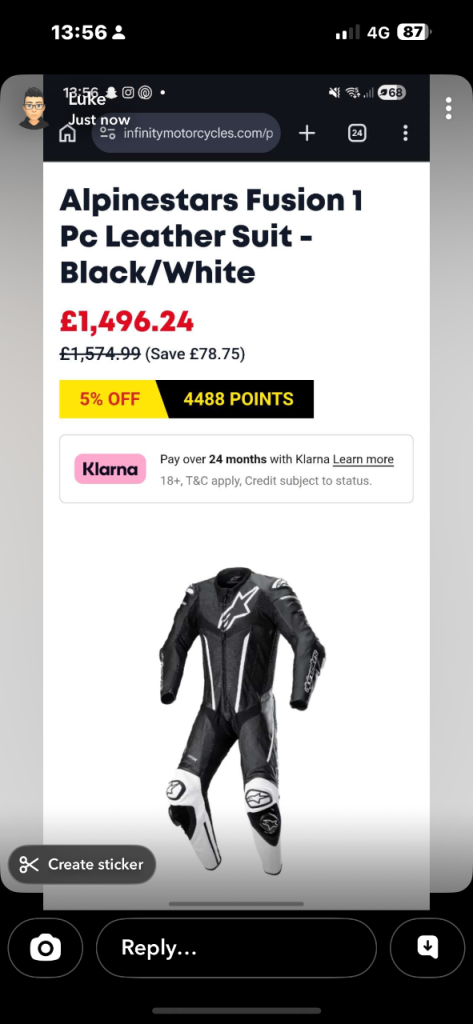This screenshot has width=473, height=1024.
Task: Tap the infinitymotorcycles.com address bar
Action: [186, 133]
